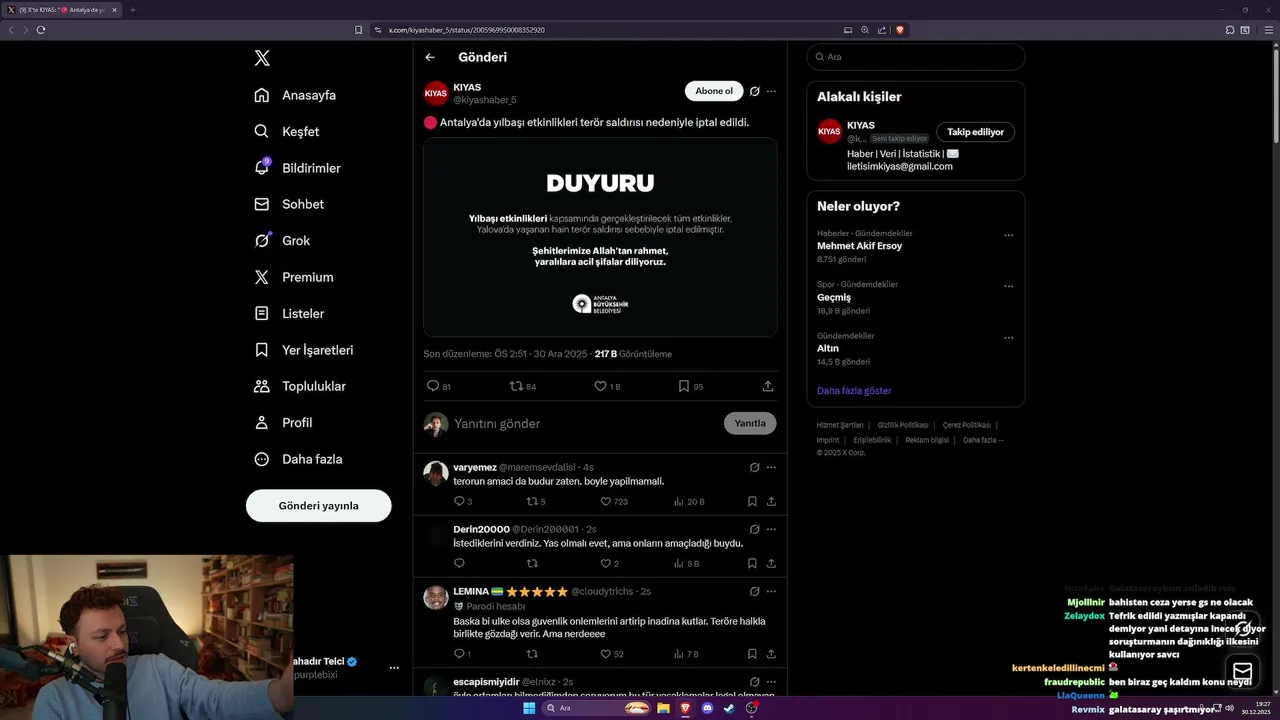Click the Daha fazla göster link
Viewport: 1280px width, 720px height.
(x=854, y=391)
